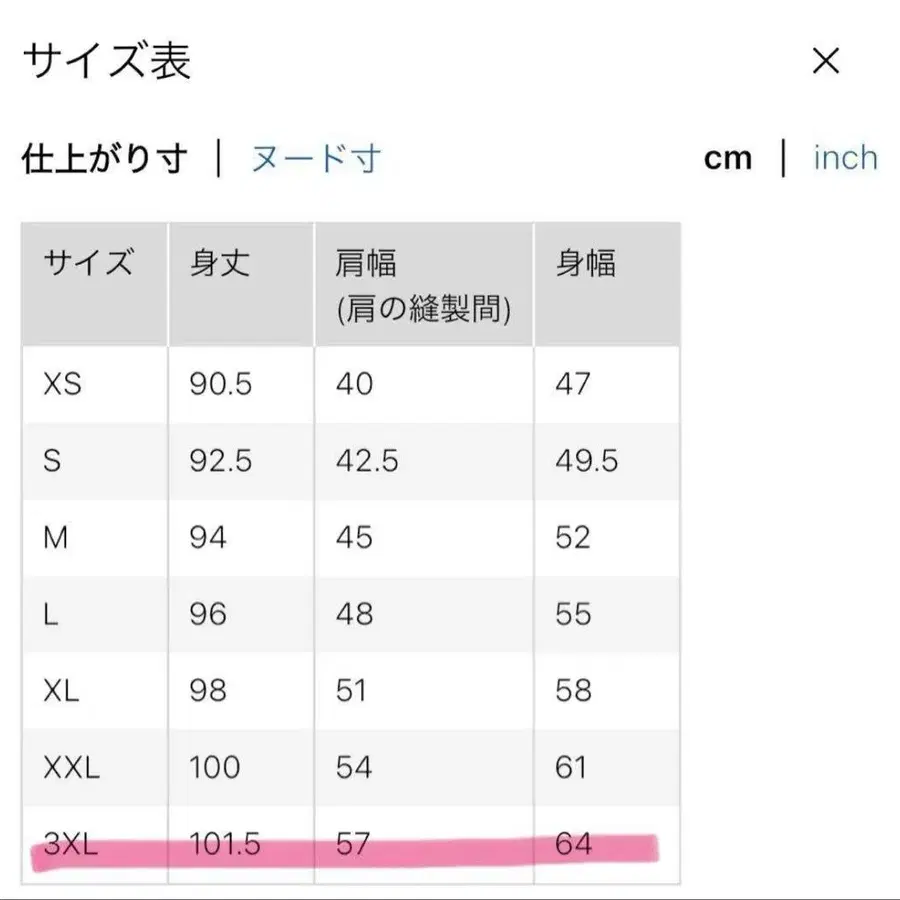Screen dimensions: 900x900
Task: Click the S size label
Action: point(53,461)
